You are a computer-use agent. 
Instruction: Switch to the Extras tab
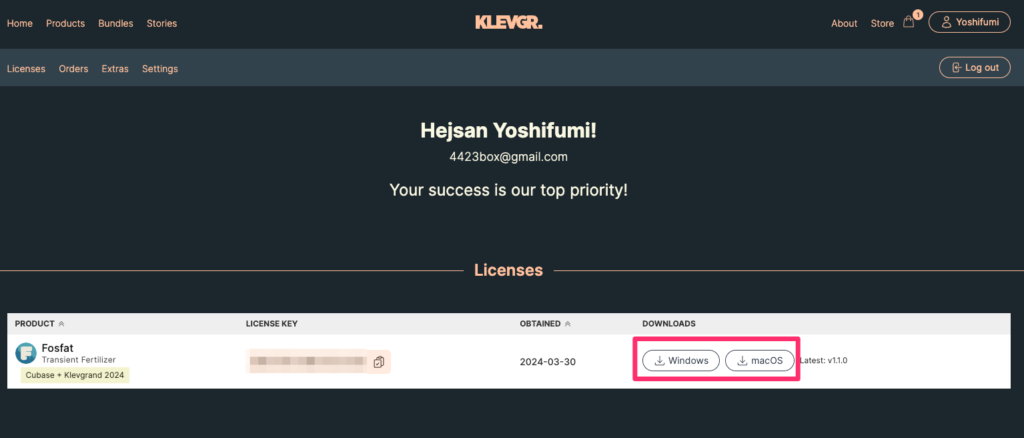pos(115,69)
